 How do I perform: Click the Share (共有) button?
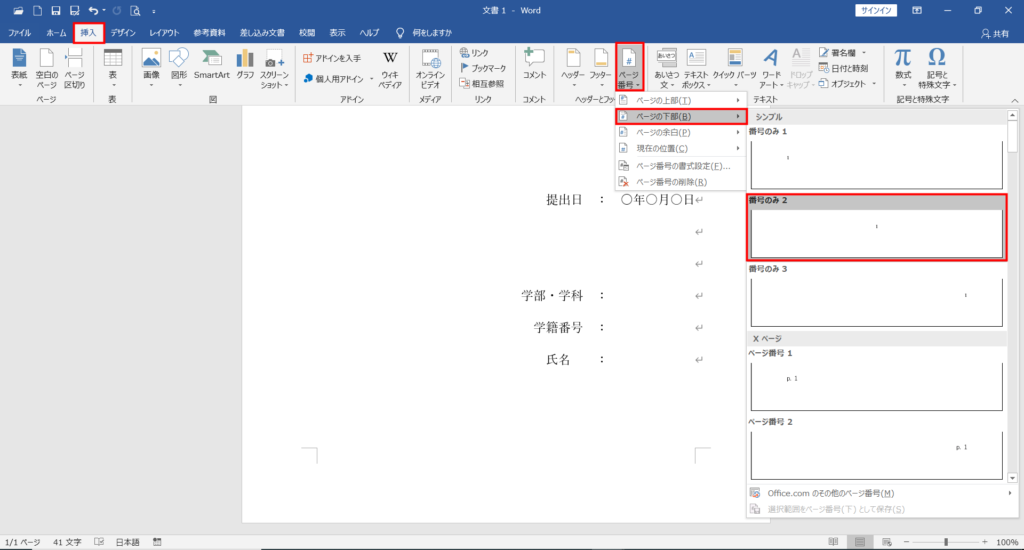click(x=995, y=33)
